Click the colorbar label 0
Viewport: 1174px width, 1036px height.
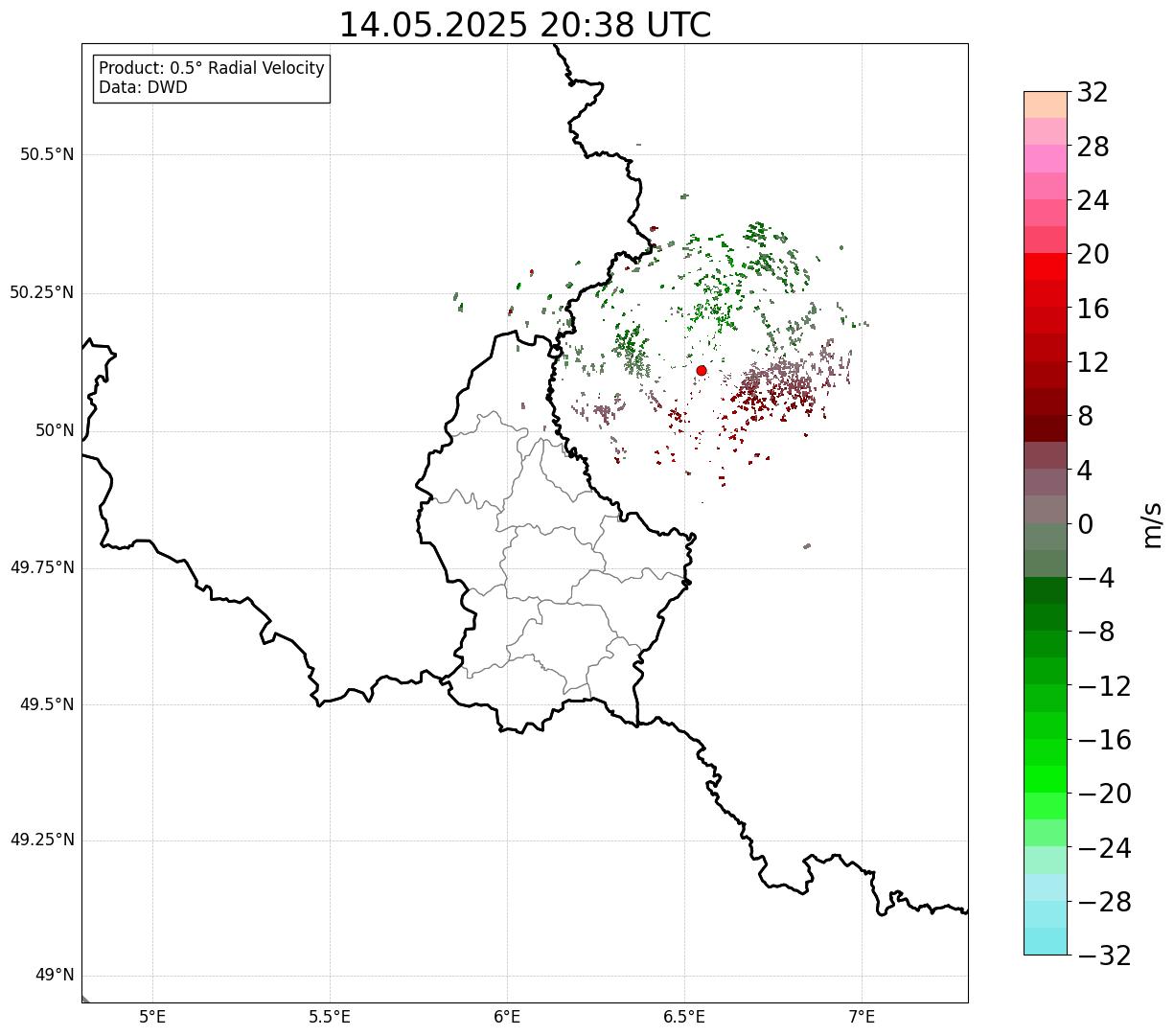[1085, 524]
